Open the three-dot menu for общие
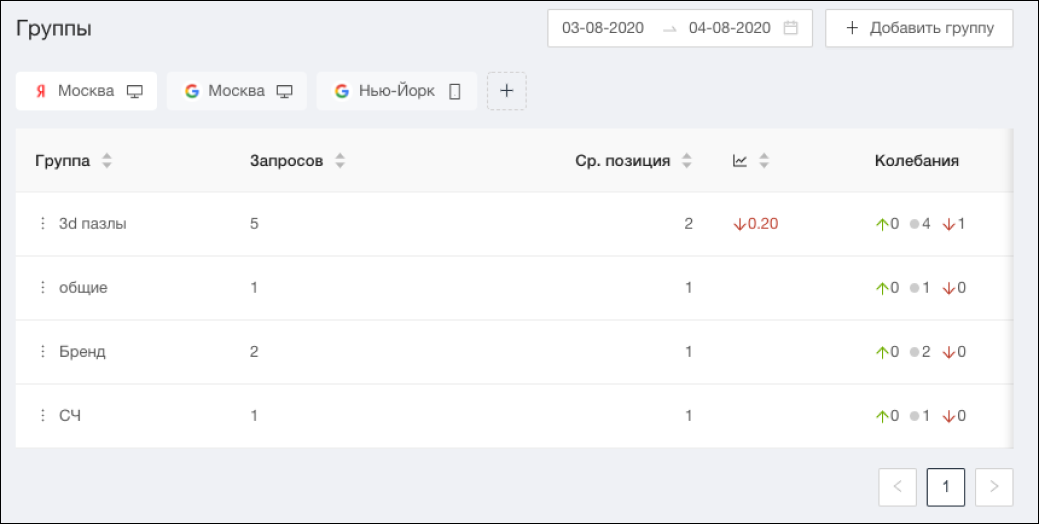This screenshot has width=1039, height=524. tap(43, 288)
